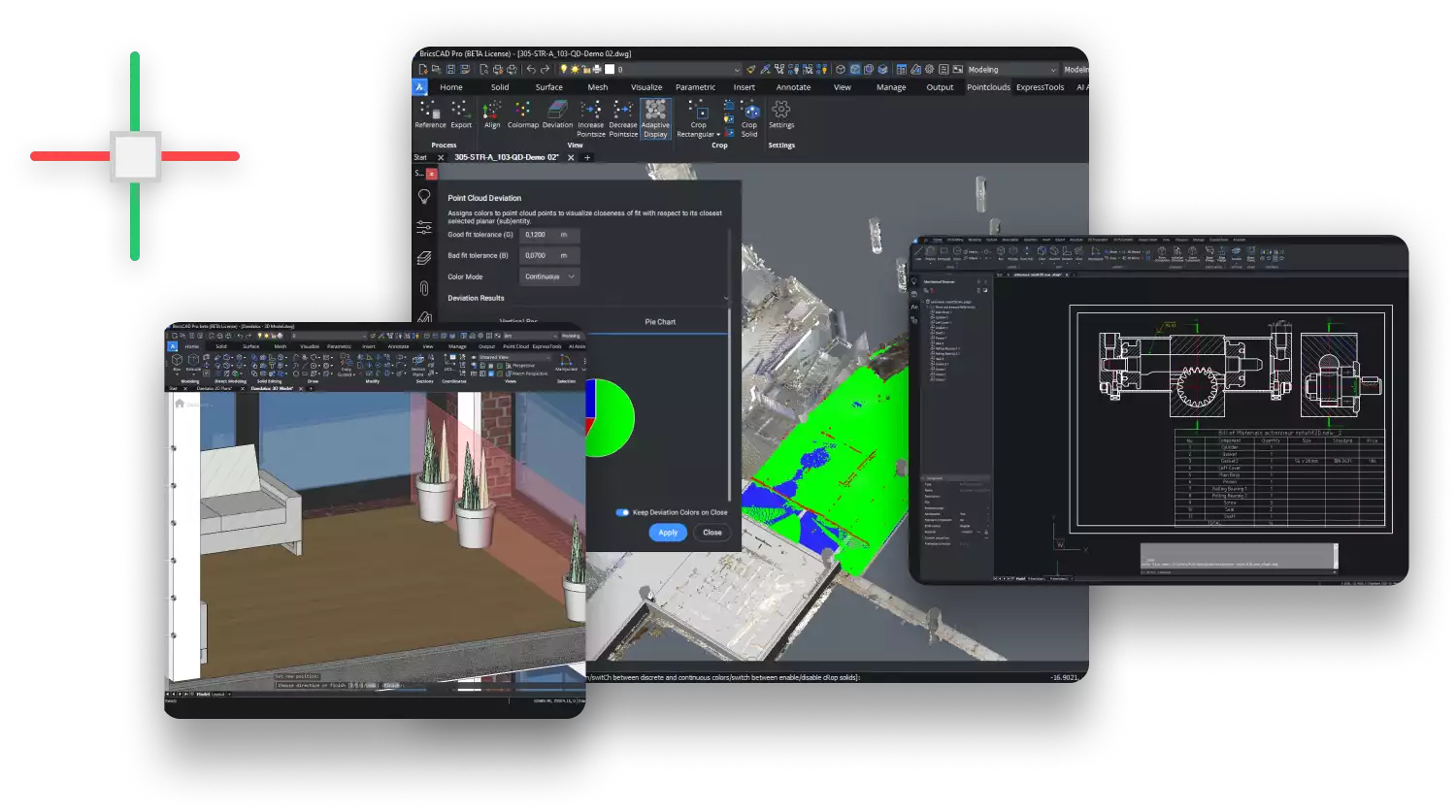Open the Daedalus 2D Plans tab
The image size is (1456, 812).
215,388
